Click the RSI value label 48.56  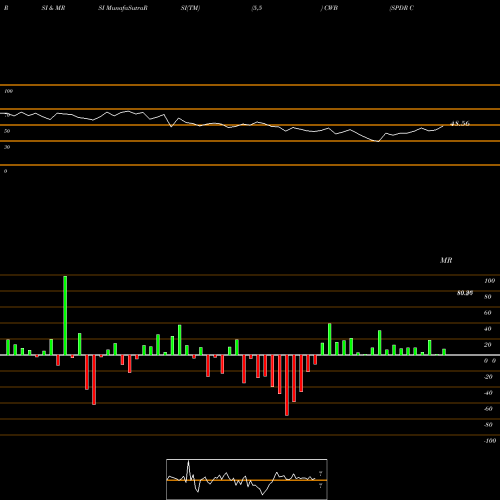pos(460,124)
